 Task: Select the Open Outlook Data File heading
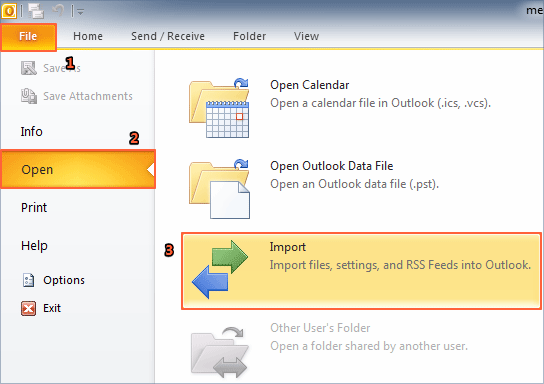click(332, 166)
